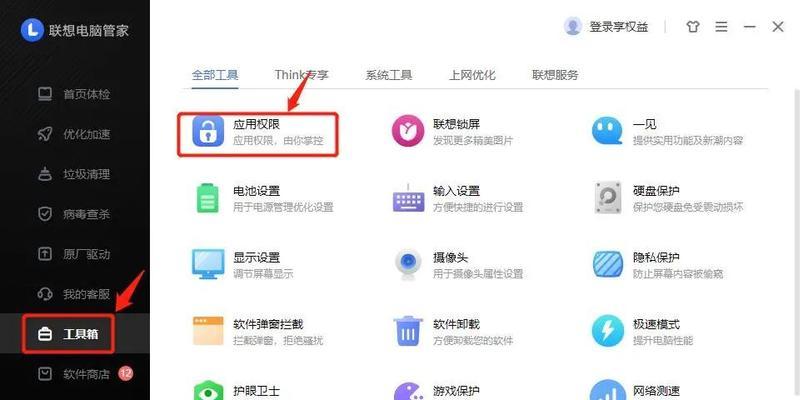Switch to the 系统工具 tab

tap(389, 75)
